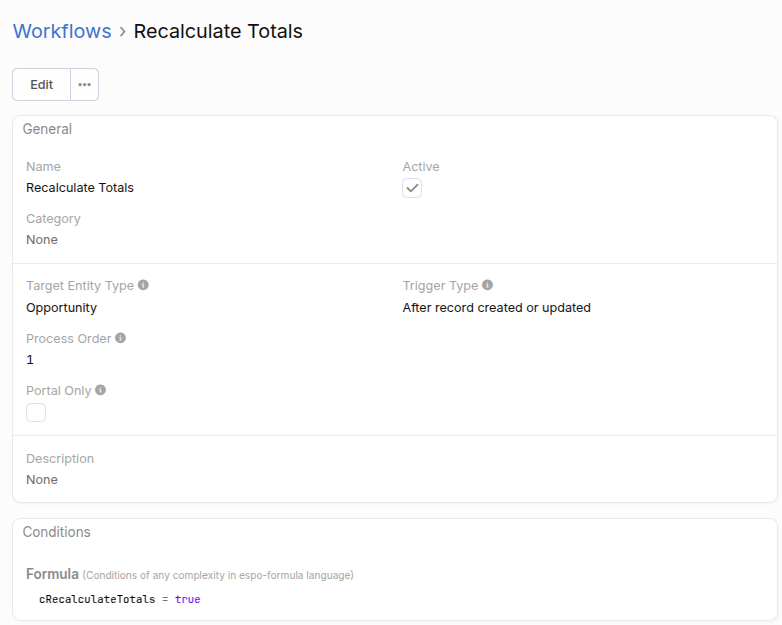Click the After record created or updated value

496,307
